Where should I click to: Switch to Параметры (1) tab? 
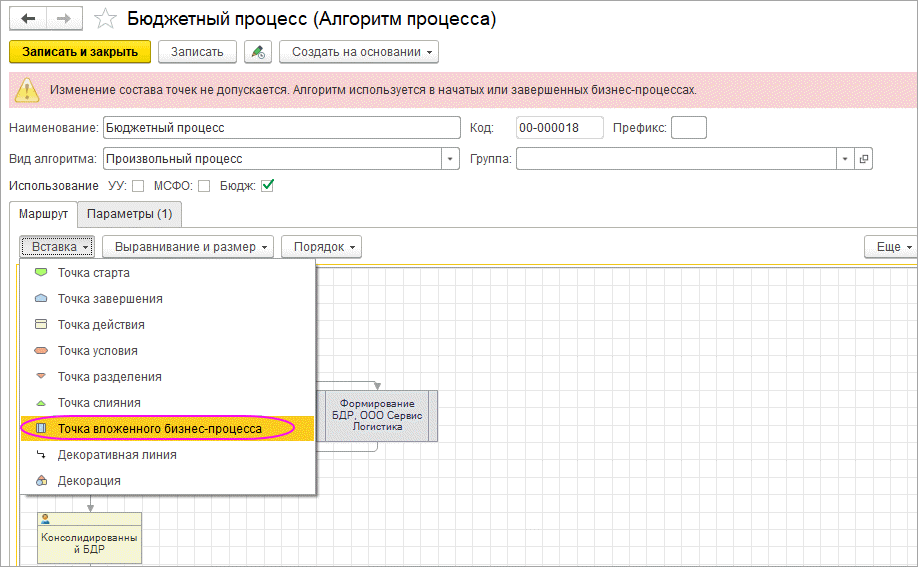click(x=129, y=214)
